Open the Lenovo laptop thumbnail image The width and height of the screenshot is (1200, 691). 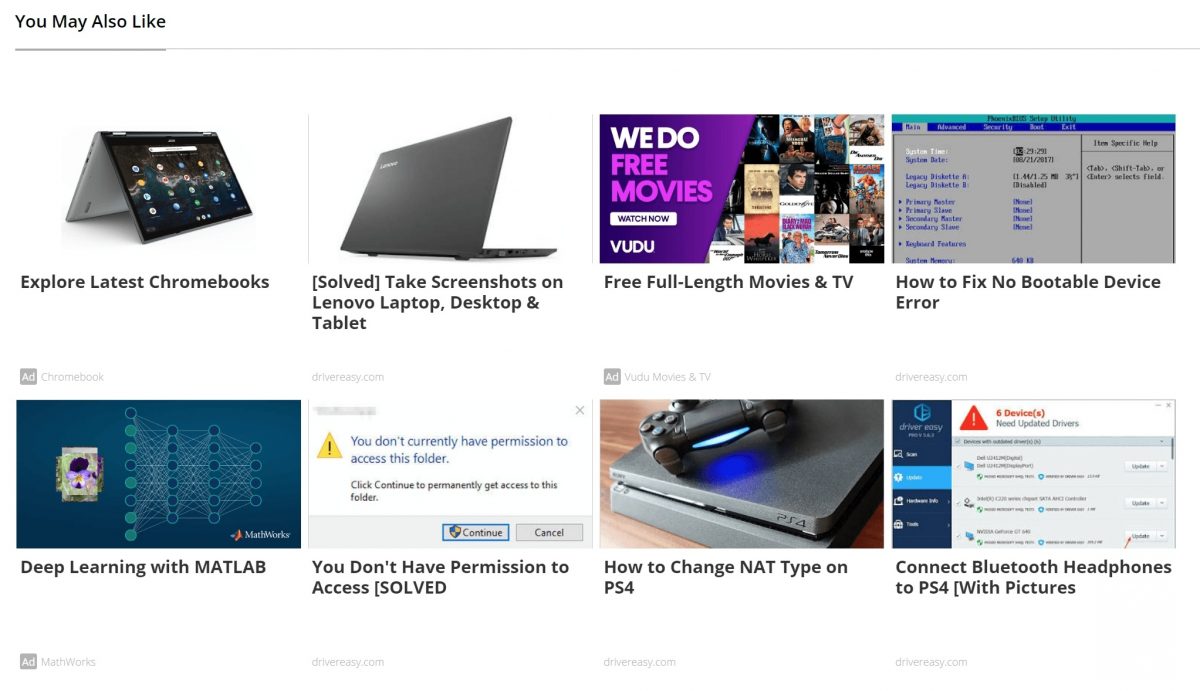click(x=450, y=188)
